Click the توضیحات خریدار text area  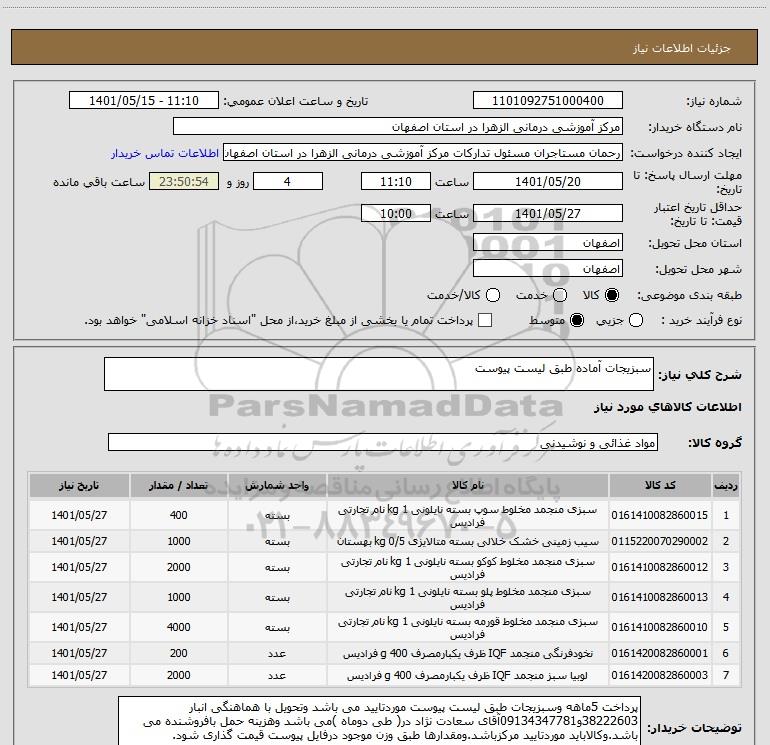point(379,720)
